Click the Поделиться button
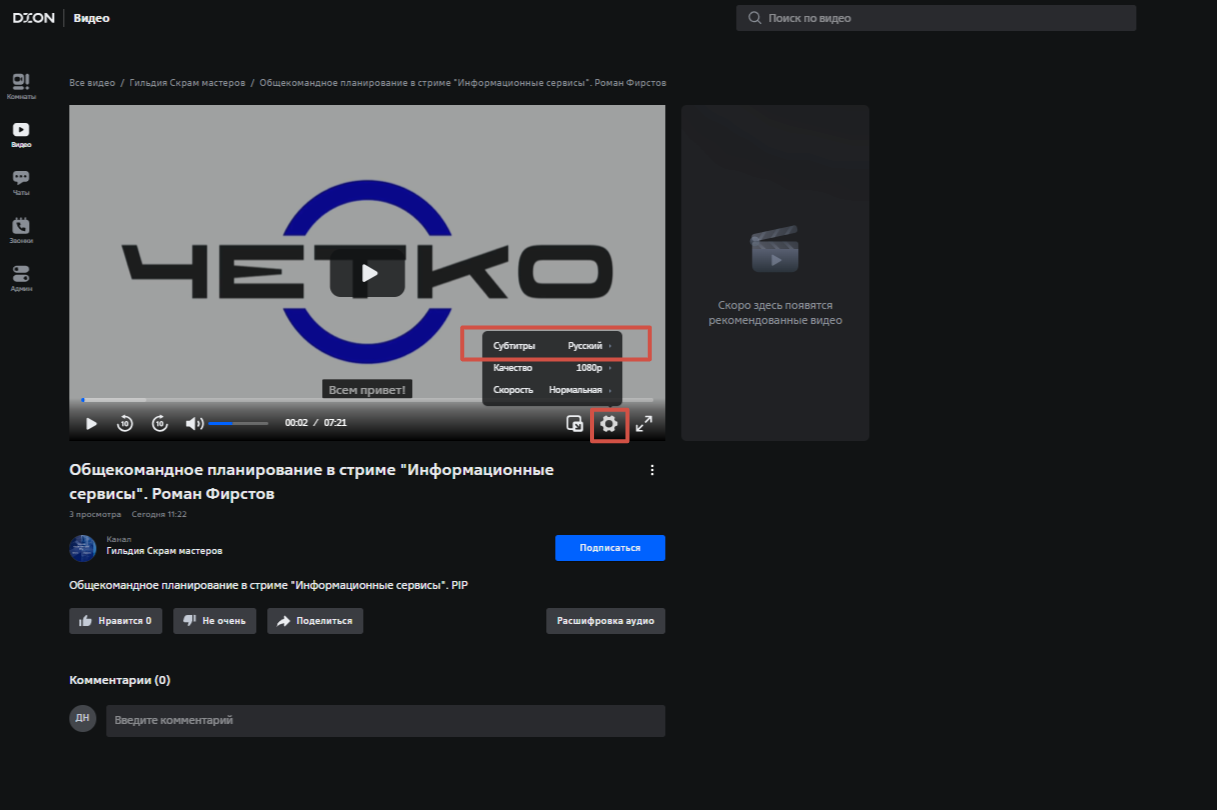The height and width of the screenshot is (810, 1217). tap(315, 621)
